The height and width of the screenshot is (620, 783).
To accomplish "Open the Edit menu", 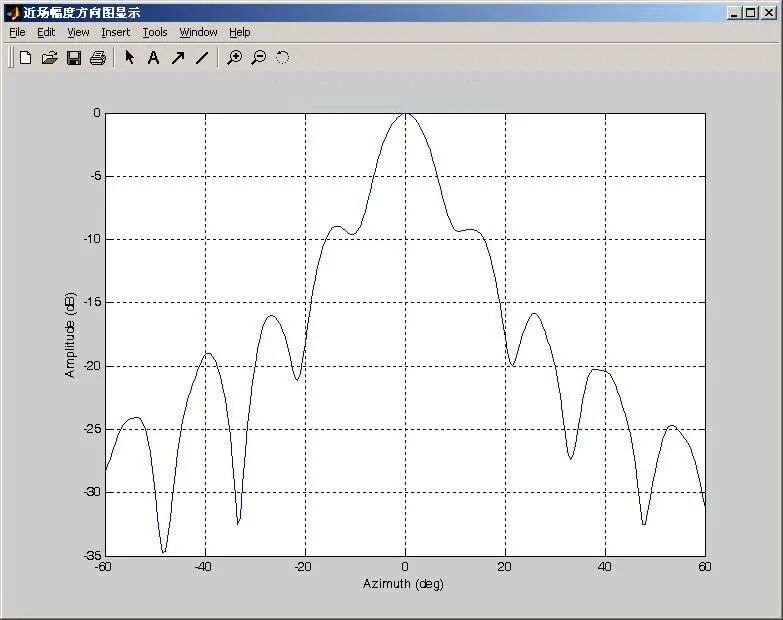I will tap(46, 32).
